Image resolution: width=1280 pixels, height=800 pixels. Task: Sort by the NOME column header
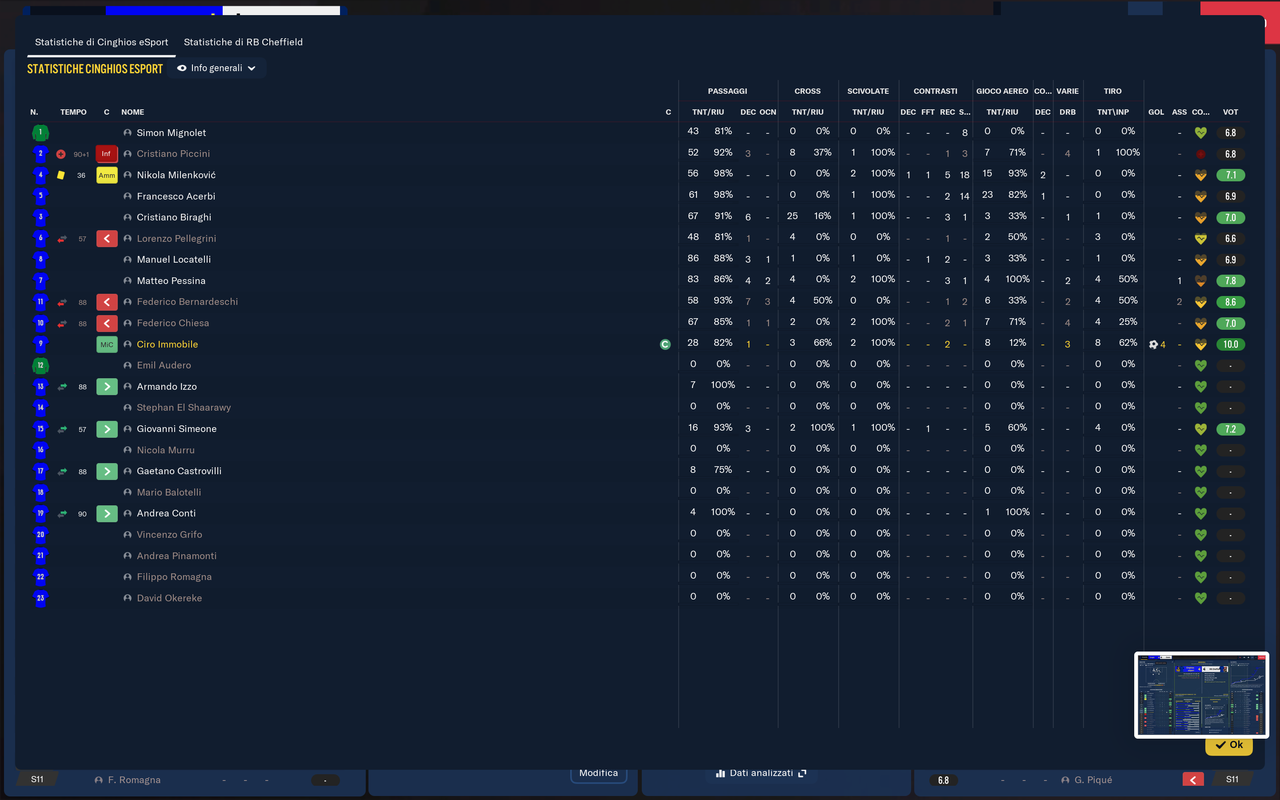[133, 112]
